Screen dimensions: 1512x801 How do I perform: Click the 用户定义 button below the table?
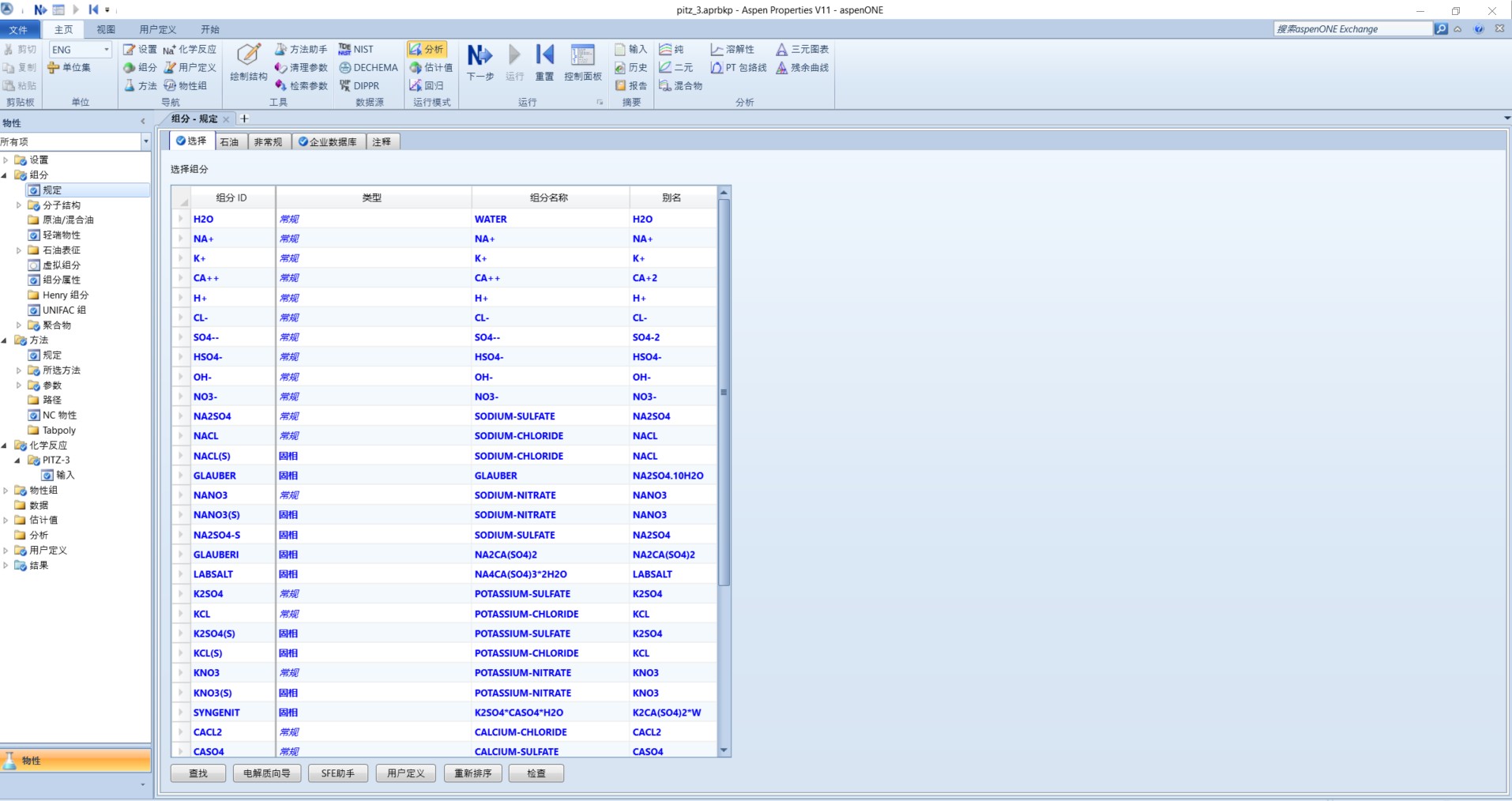coord(406,773)
